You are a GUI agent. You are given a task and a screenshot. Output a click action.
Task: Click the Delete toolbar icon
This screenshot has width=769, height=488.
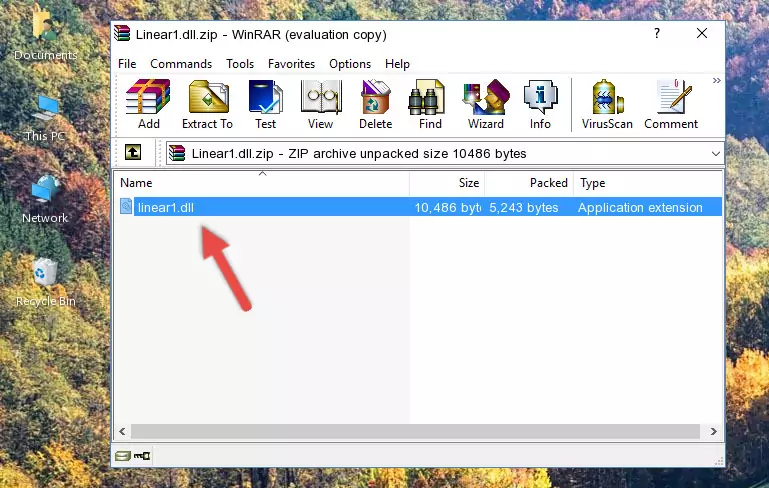tap(375, 104)
